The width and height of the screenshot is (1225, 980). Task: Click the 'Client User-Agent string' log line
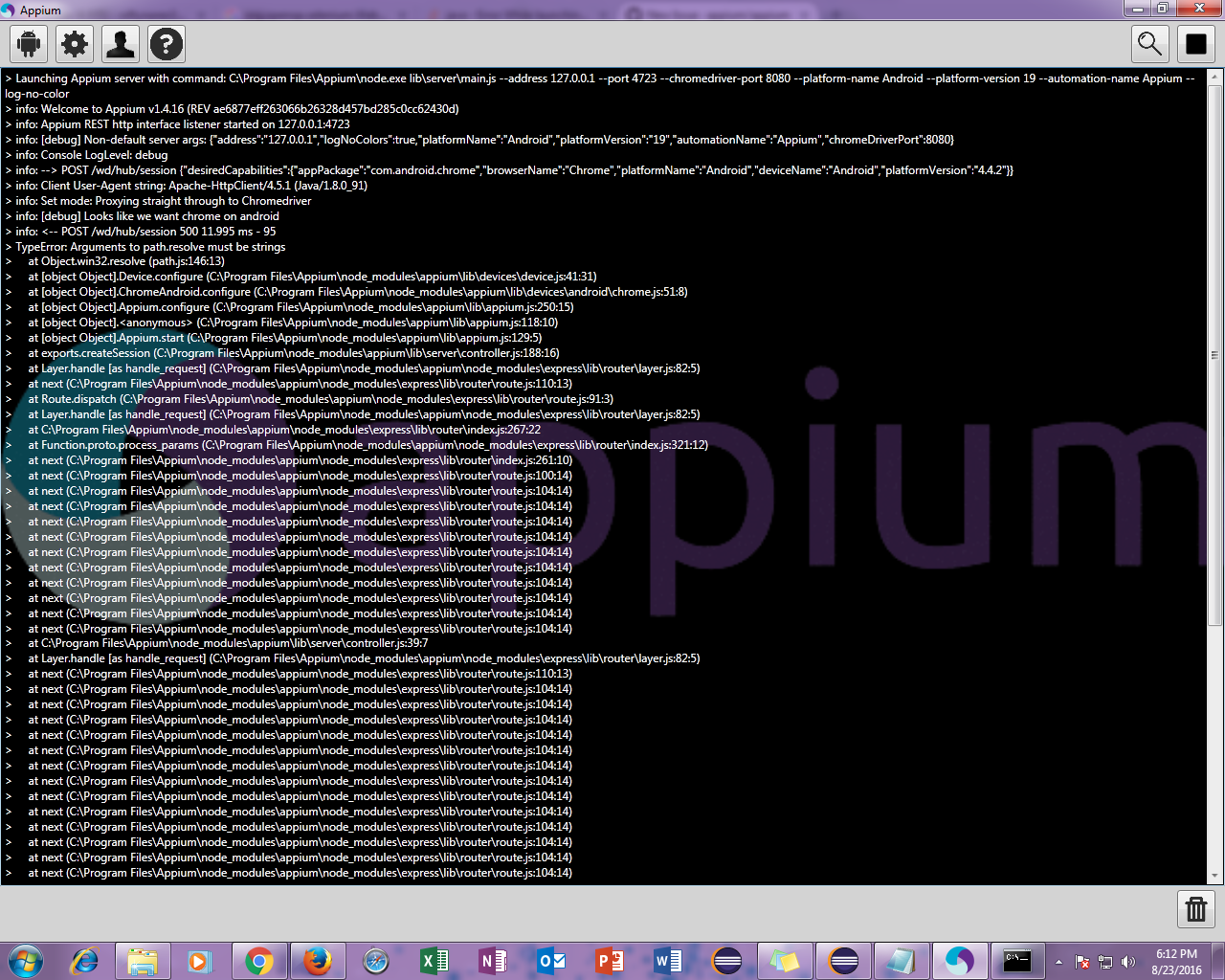(186, 186)
